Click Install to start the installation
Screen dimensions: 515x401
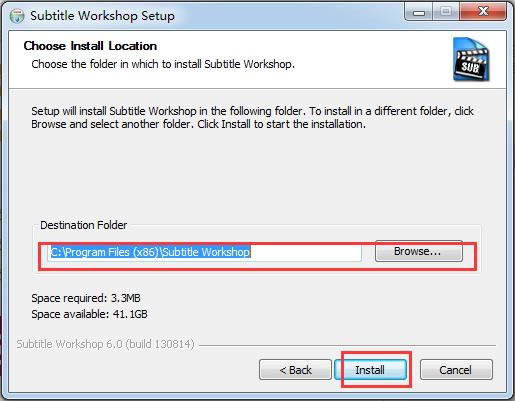370,370
